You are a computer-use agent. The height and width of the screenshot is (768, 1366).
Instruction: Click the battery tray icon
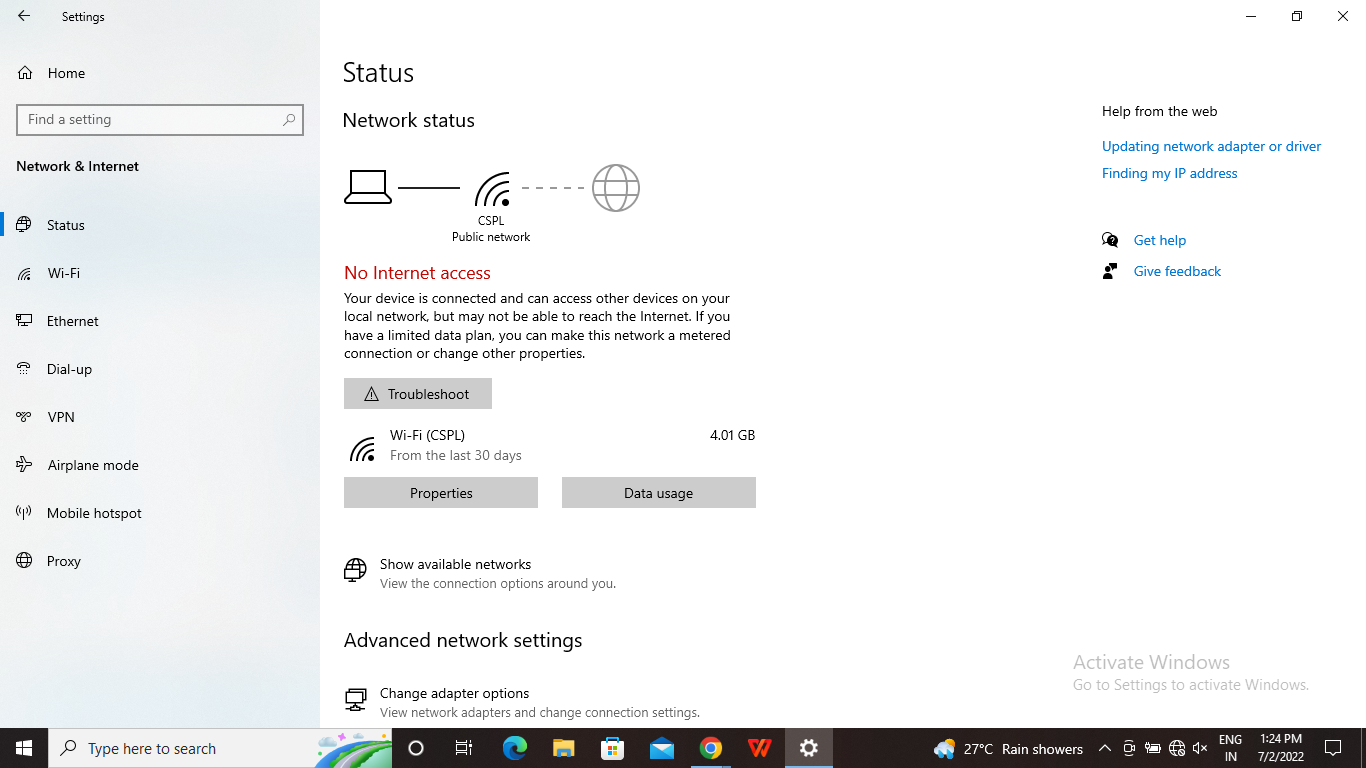(x=1152, y=748)
